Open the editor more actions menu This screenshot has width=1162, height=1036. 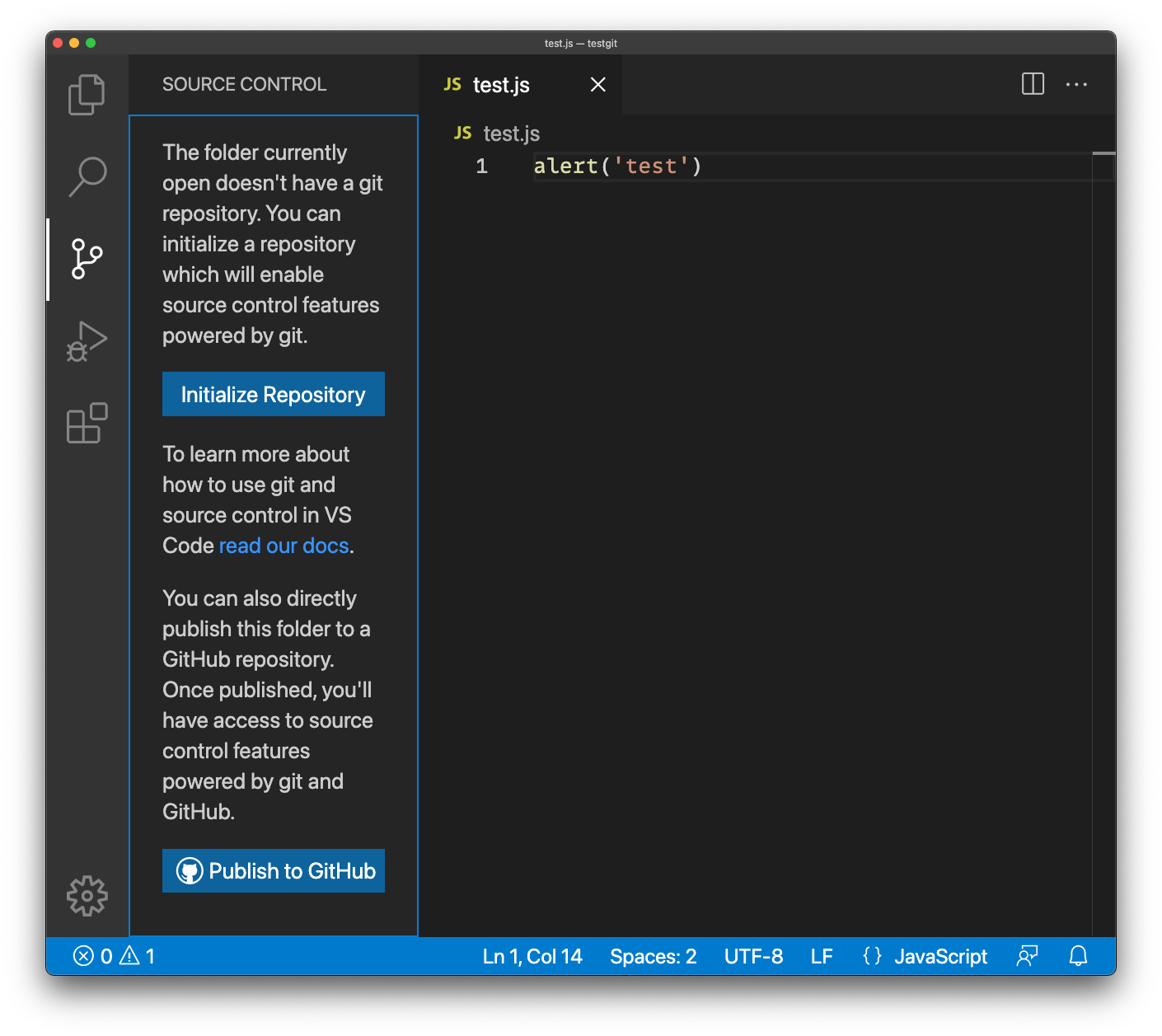[x=1076, y=84]
